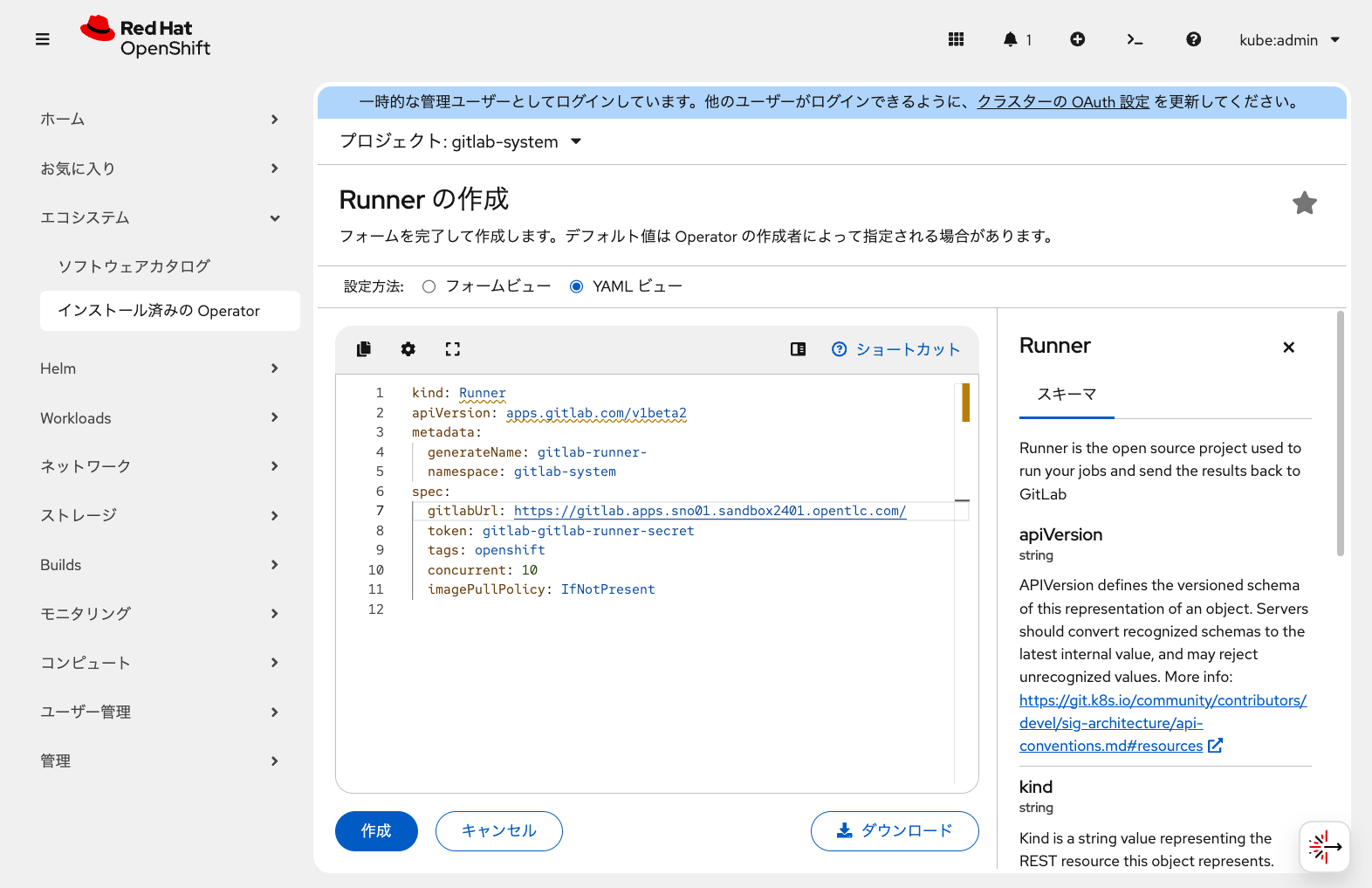Open the OpenShift Lightspeed assistant icon
The height and width of the screenshot is (888, 1372).
pos(1325,846)
